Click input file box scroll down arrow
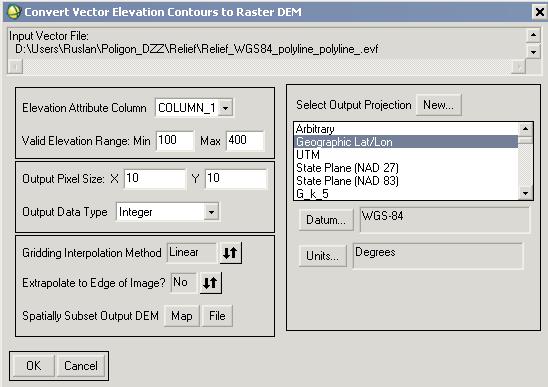The width and height of the screenshot is (548, 387). coord(533,52)
